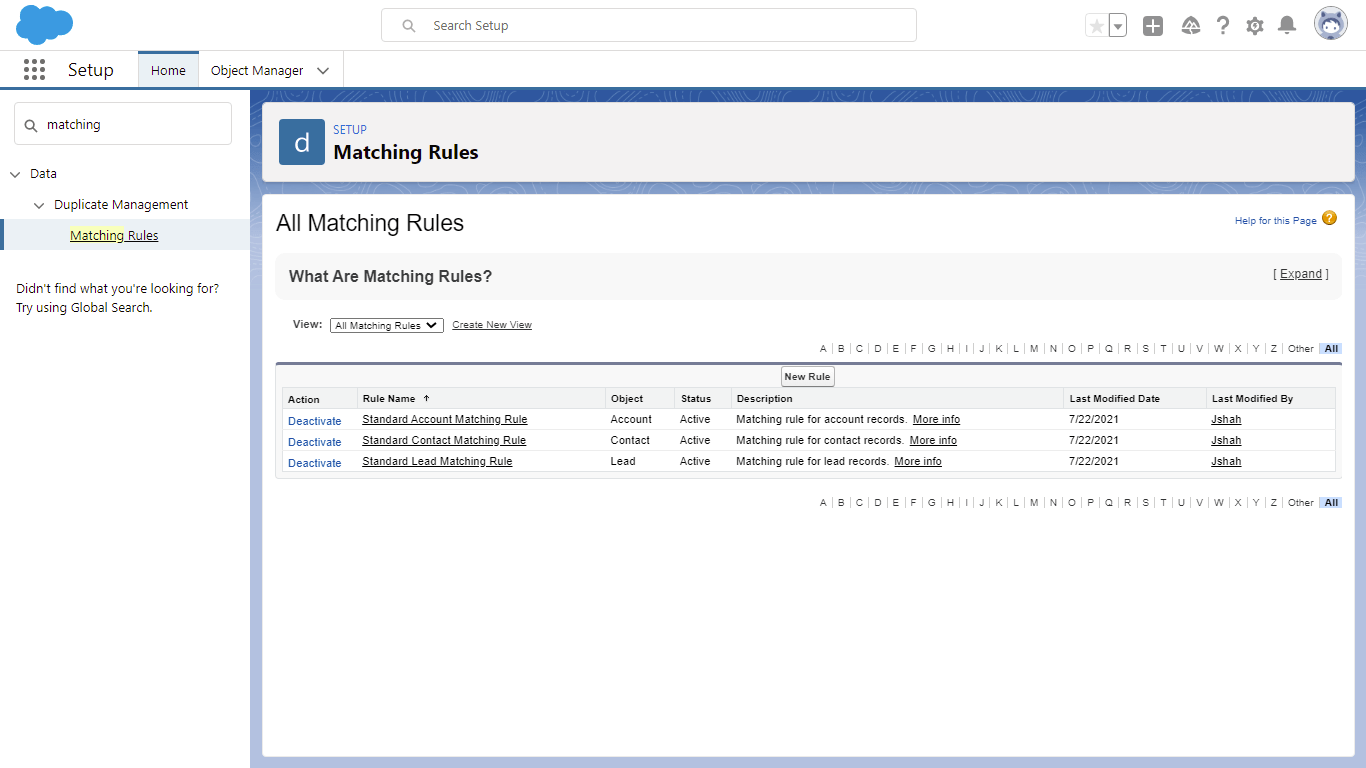Deactivate the Standard Account Matching Rule
The height and width of the screenshot is (768, 1366).
pos(315,421)
